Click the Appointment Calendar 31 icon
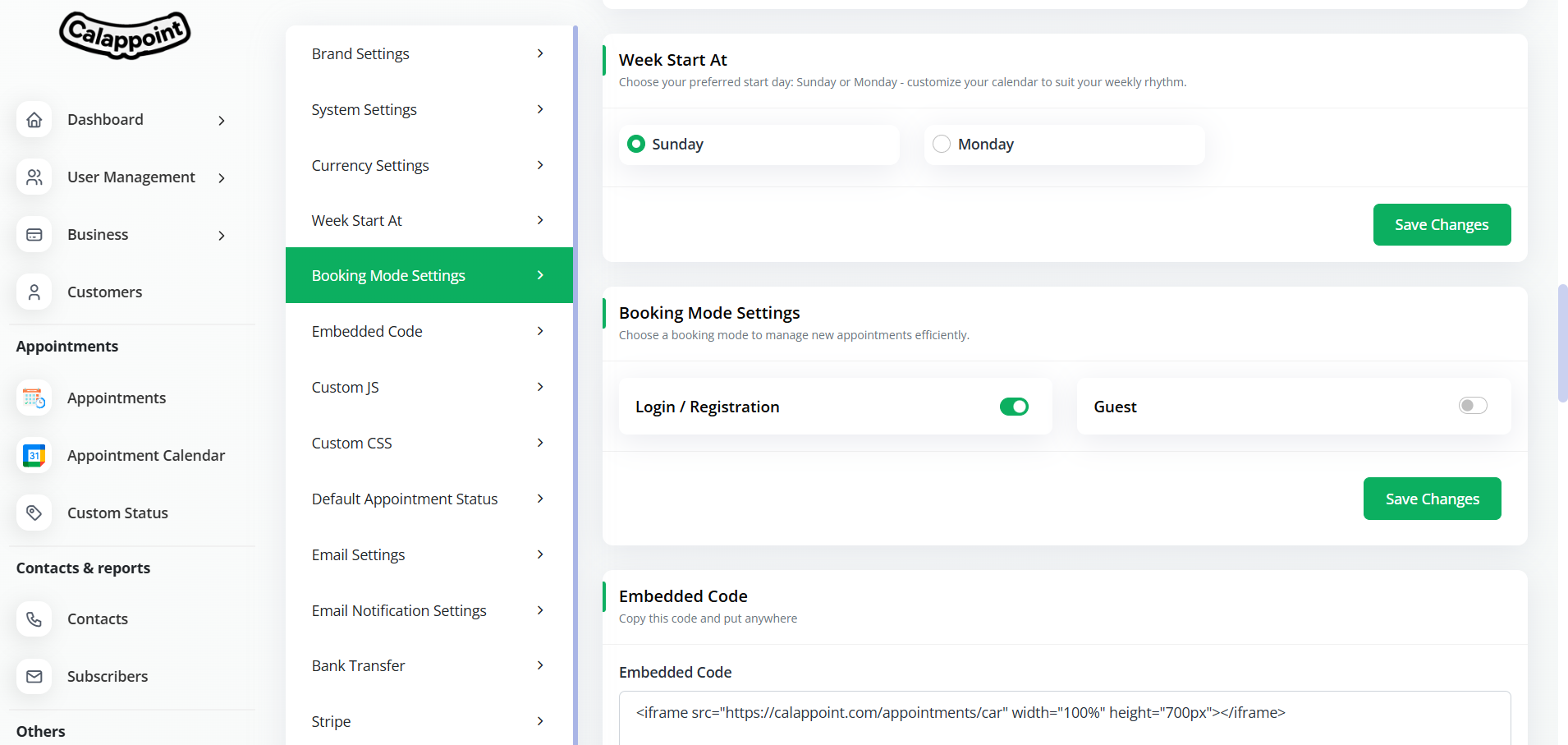 tap(34, 456)
